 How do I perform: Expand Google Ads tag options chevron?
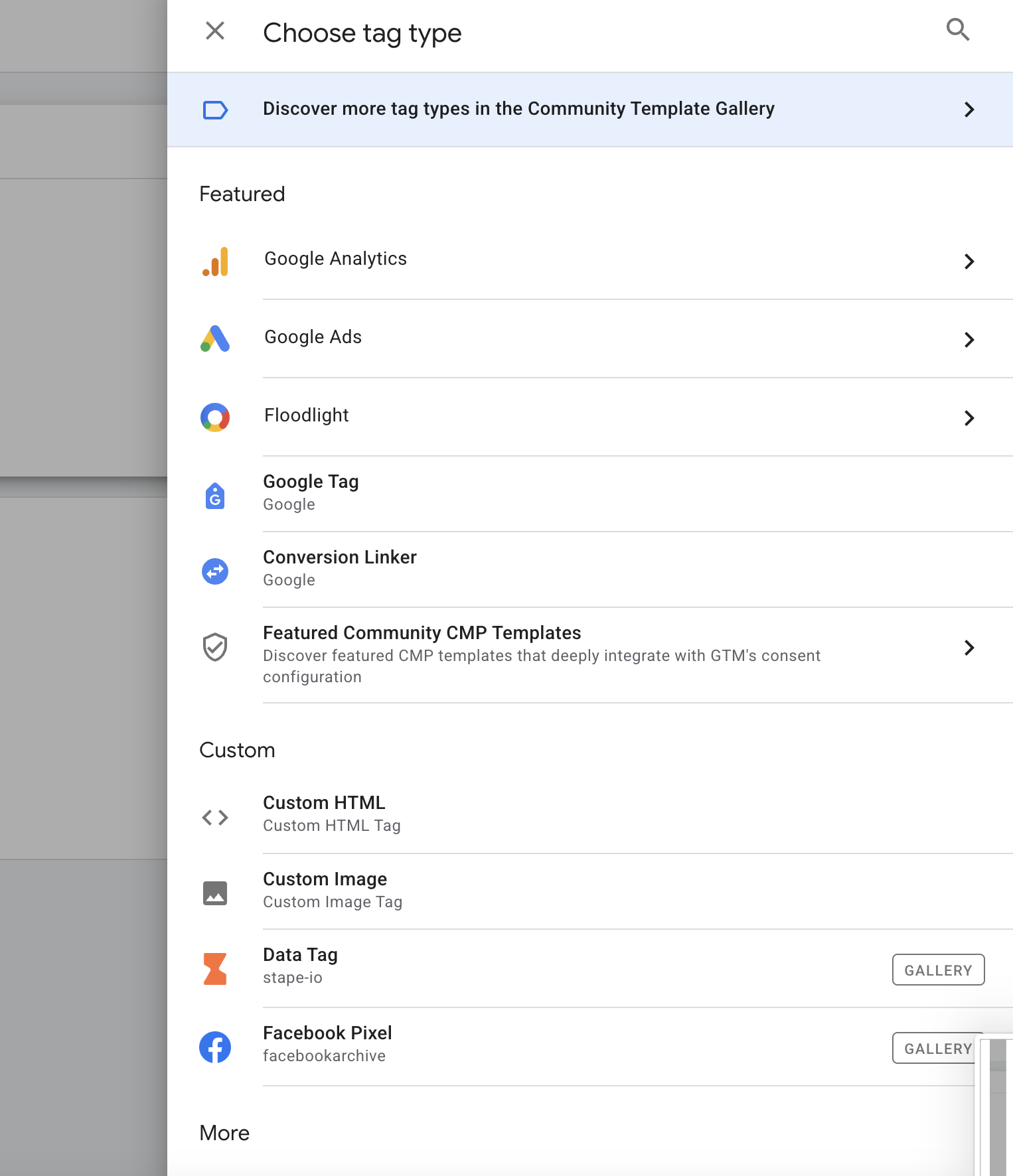click(x=969, y=340)
